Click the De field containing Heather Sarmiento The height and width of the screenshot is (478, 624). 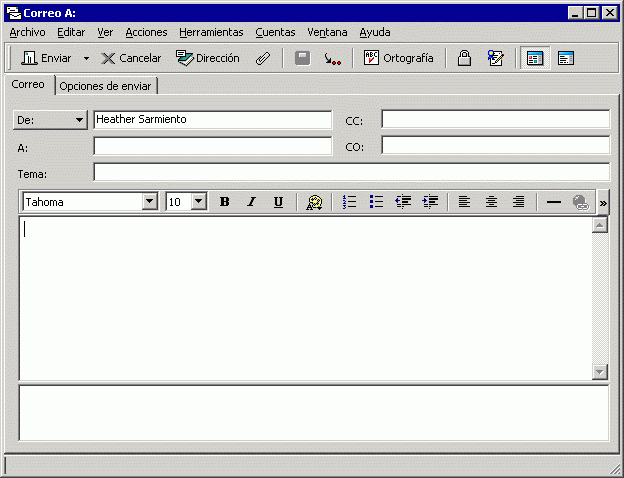coord(213,119)
